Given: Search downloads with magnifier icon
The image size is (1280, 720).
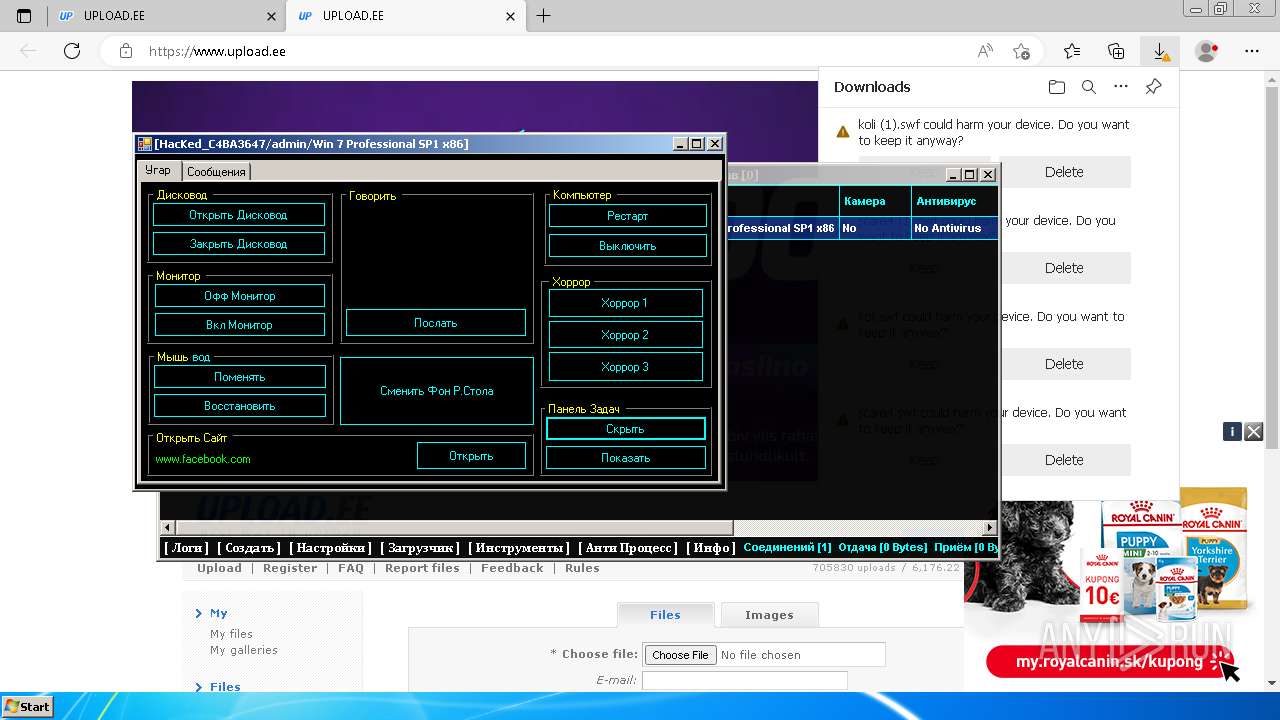Looking at the screenshot, I should [1089, 87].
